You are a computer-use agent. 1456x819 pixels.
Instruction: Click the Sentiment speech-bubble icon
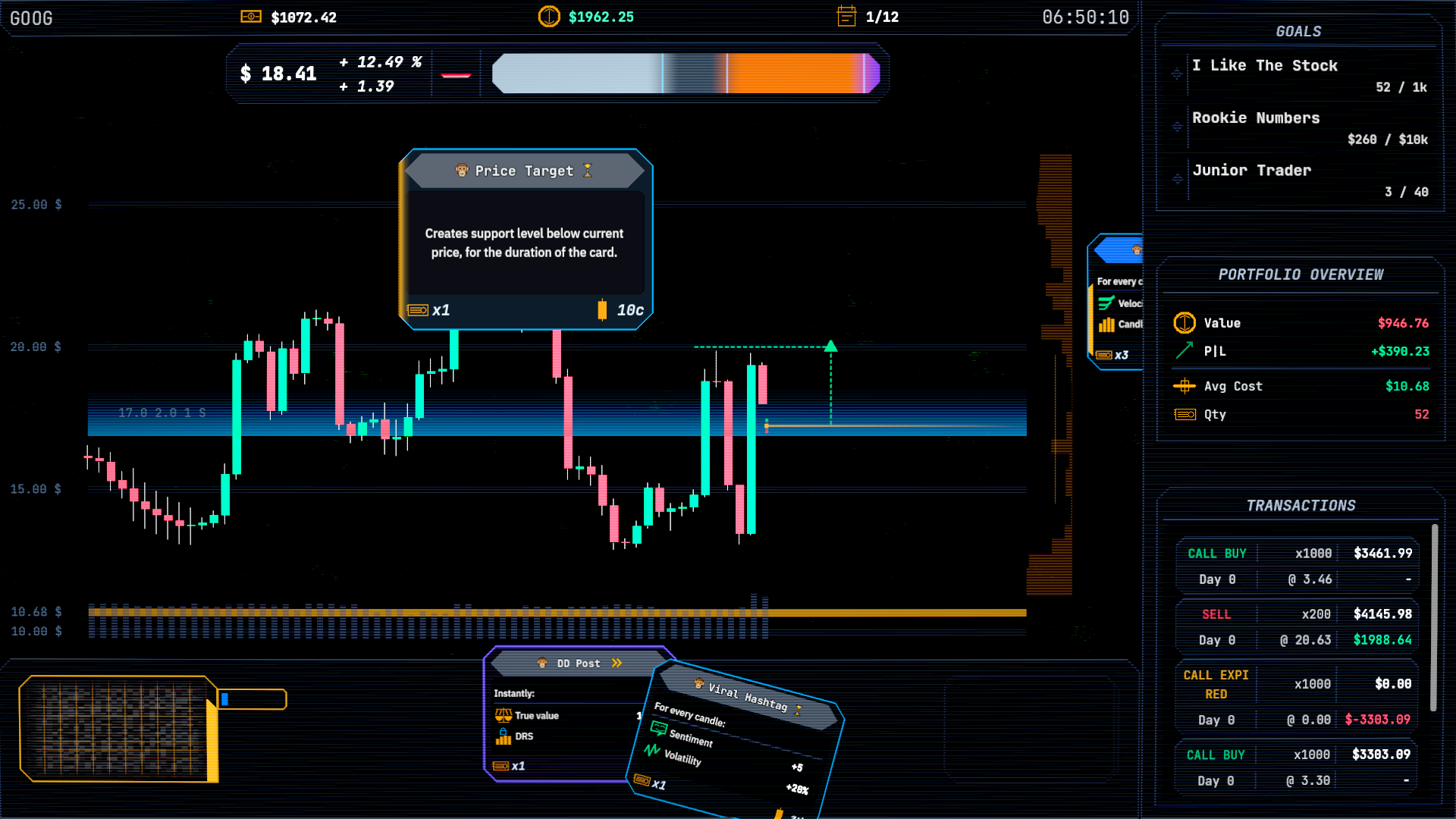pyautogui.click(x=659, y=729)
